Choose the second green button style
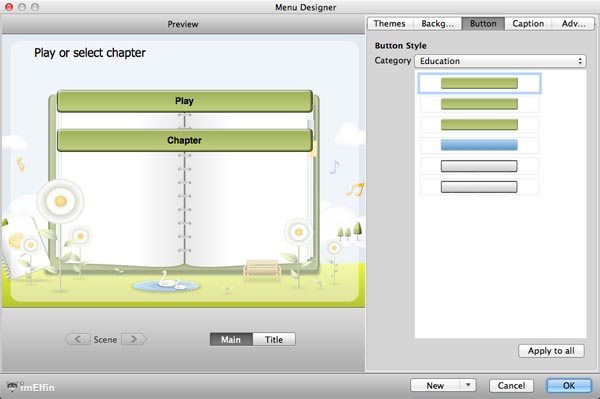This screenshot has height=399, width=600. pyautogui.click(x=479, y=104)
